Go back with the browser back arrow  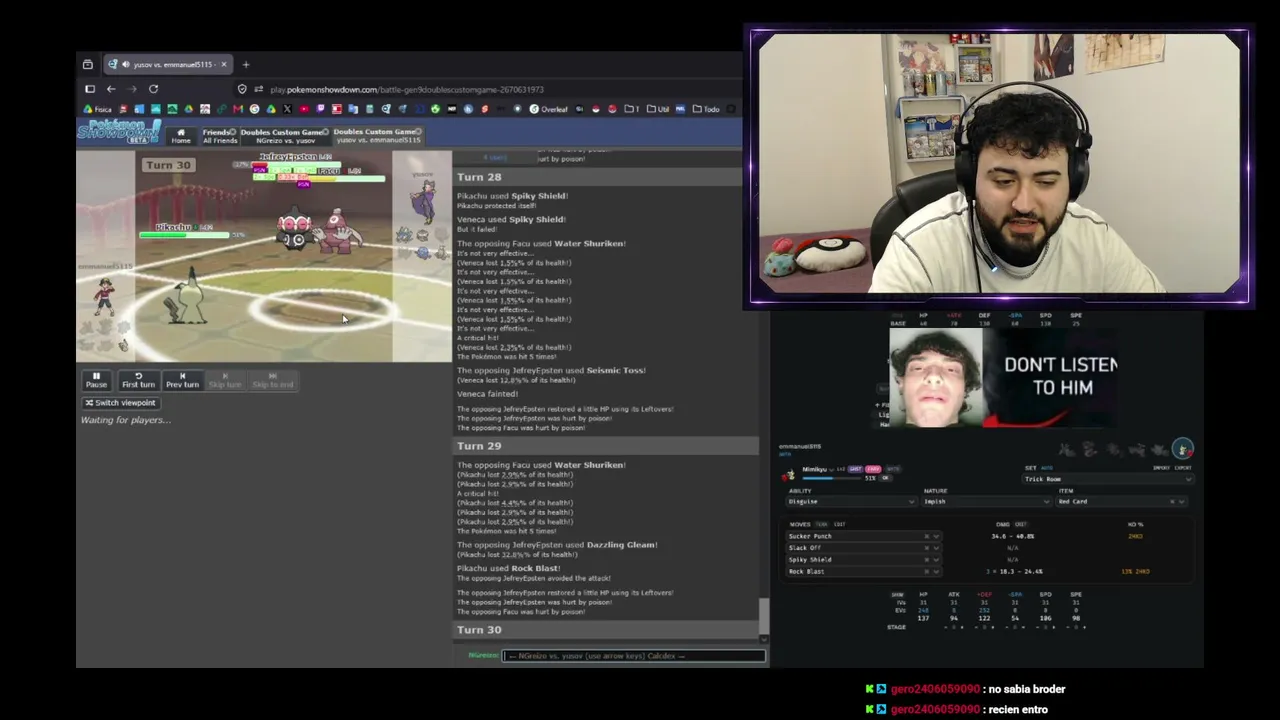[x=111, y=89]
